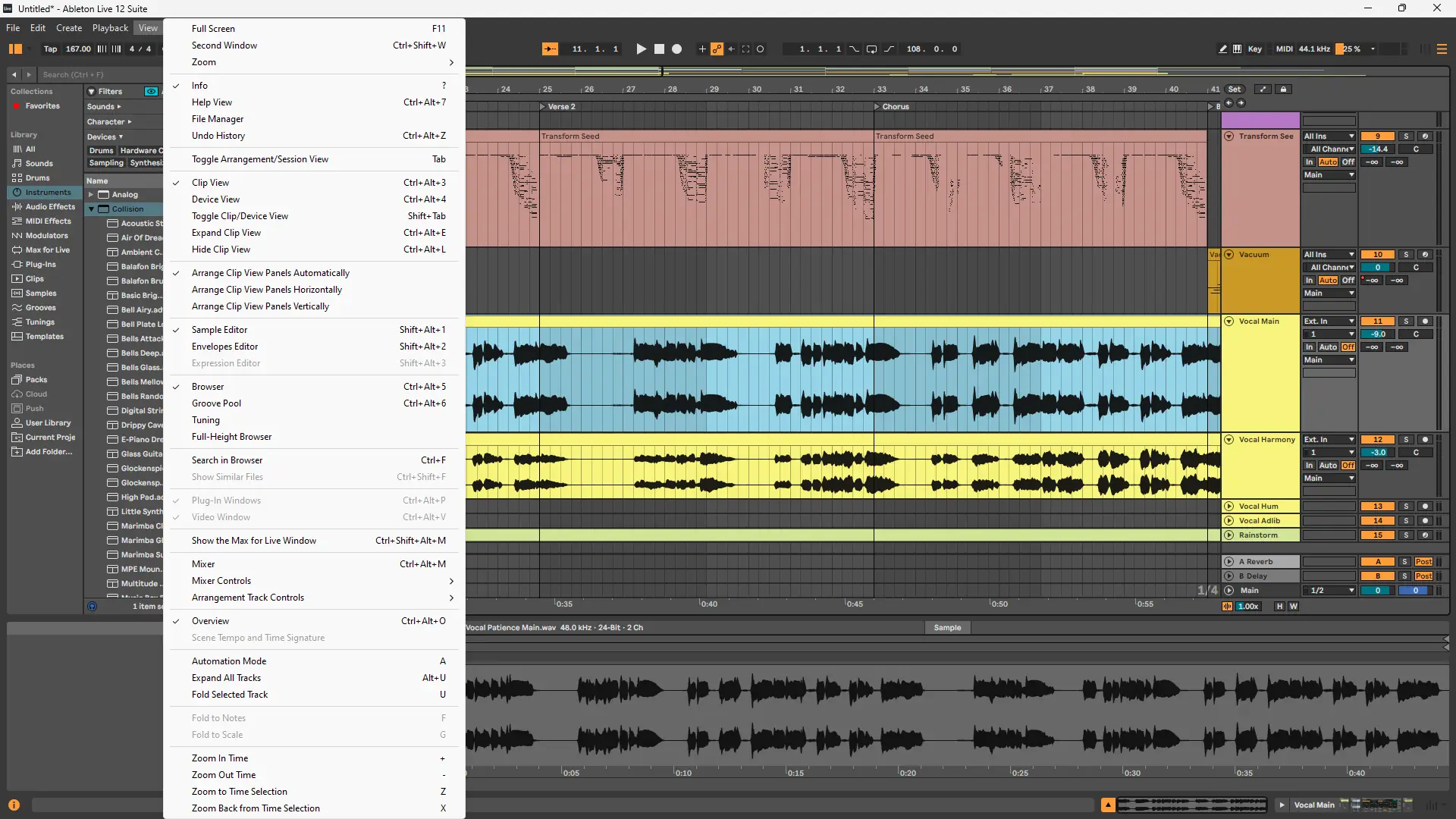Viewport: 1456px width, 819px height.
Task: Choose Groove Pool from the View menu
Action: [x=216, y=403]
